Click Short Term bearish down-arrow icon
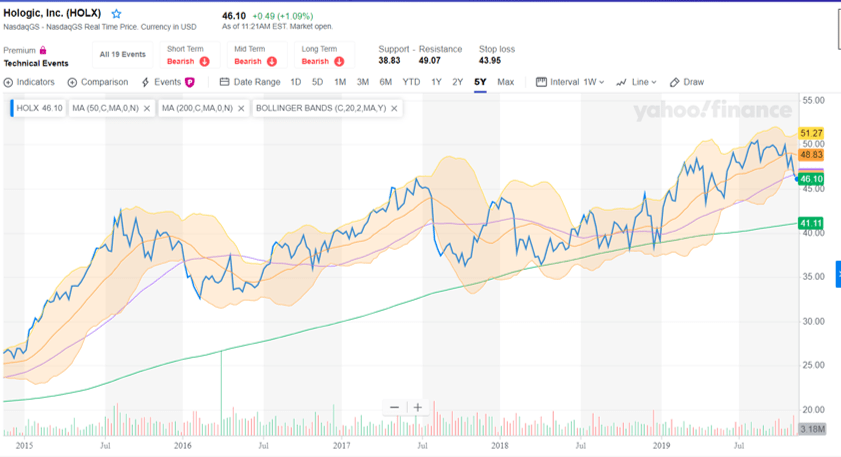 point(204,62)
